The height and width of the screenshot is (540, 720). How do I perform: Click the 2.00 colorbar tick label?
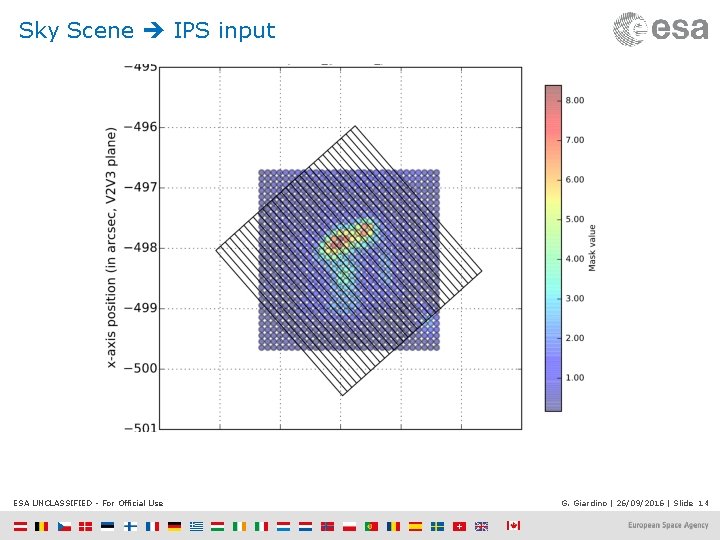(x=574, y=338)
